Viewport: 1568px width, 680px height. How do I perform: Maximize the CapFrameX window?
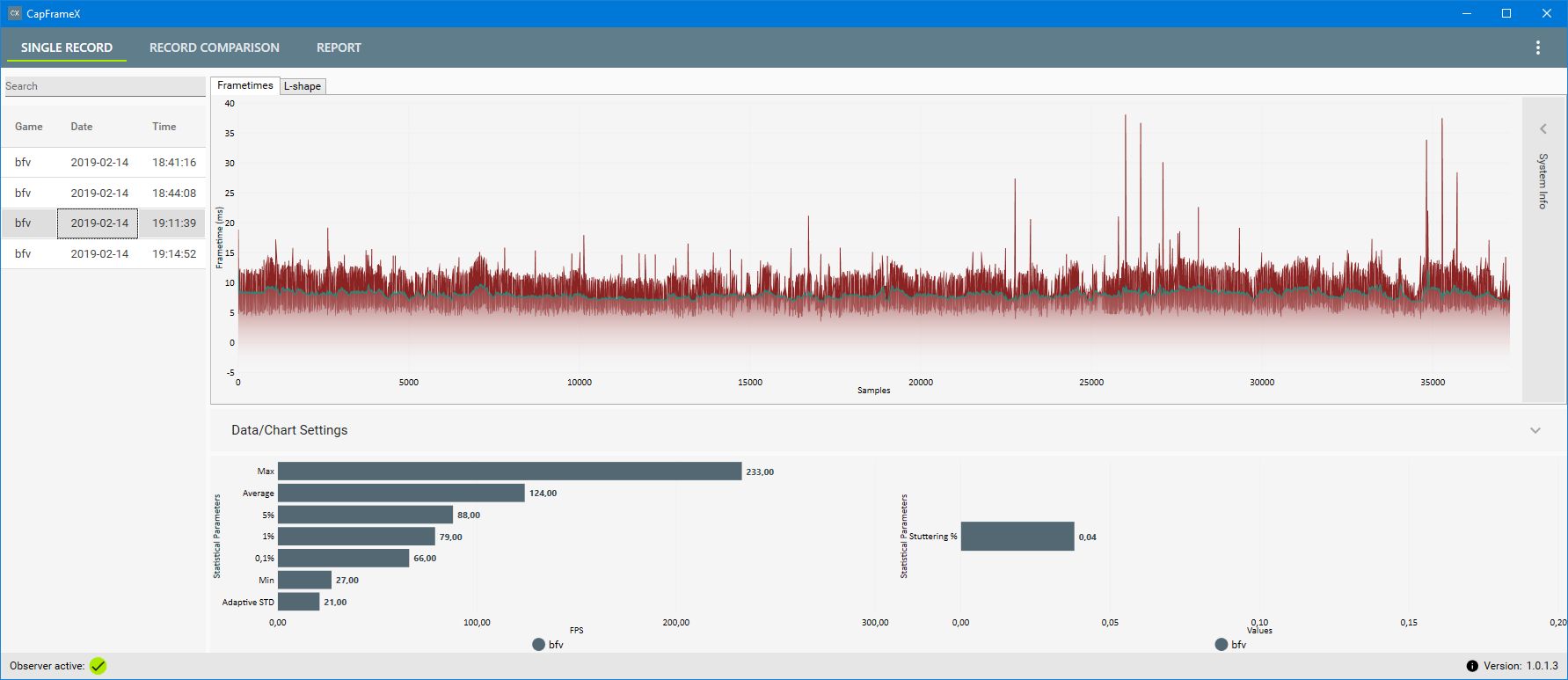(1506, 13)
